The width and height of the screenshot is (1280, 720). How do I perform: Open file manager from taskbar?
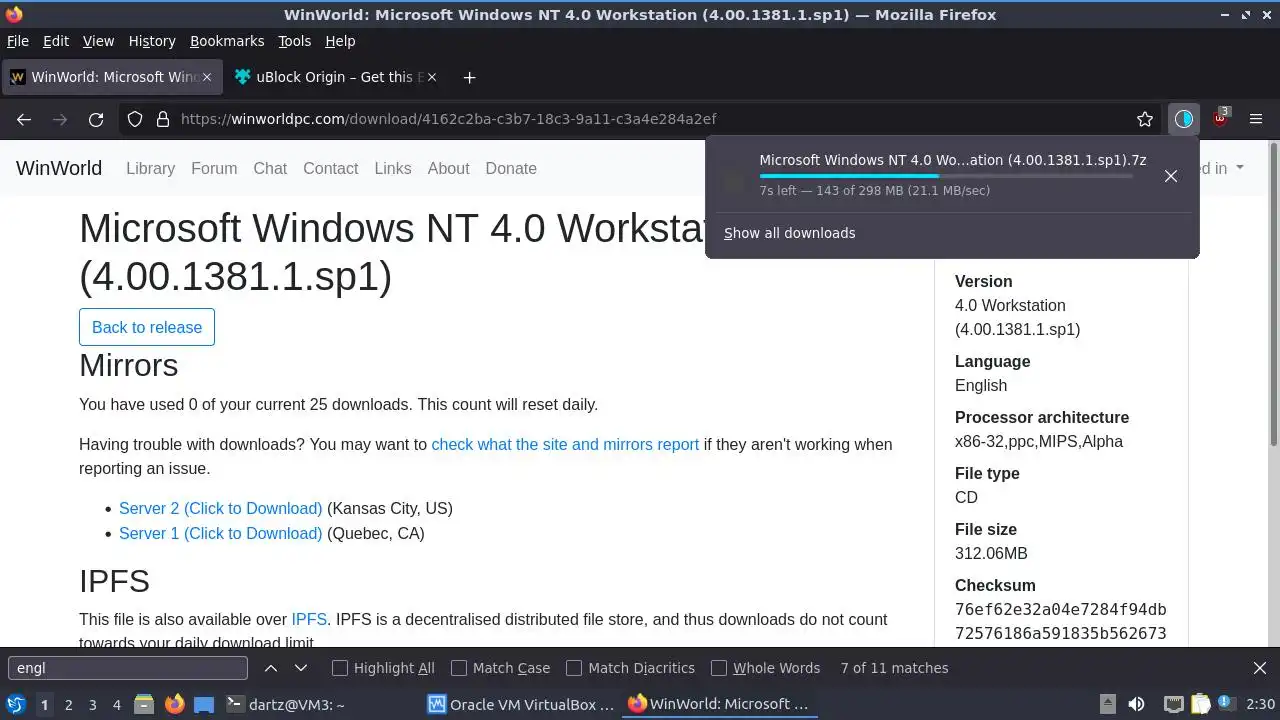pos(144,704)
